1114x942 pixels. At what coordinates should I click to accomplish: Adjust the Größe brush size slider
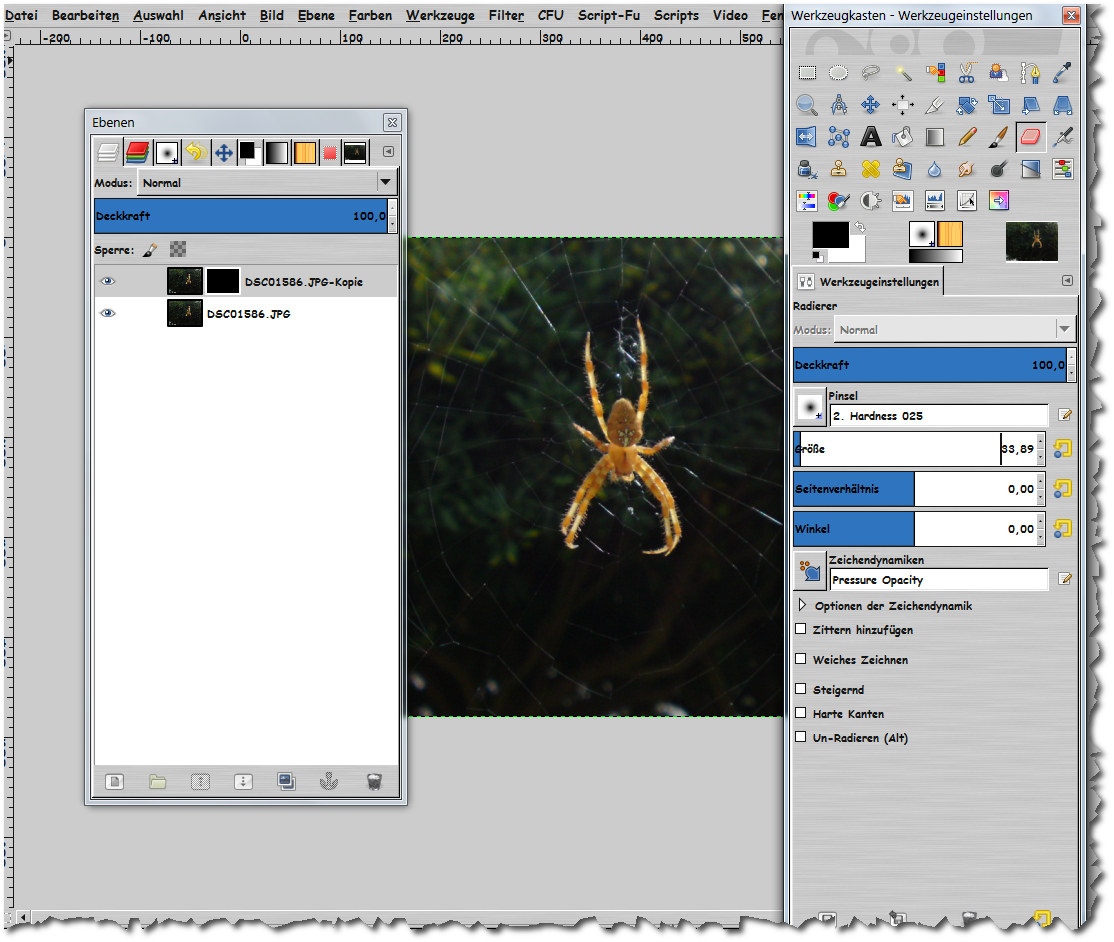(916, 448)
